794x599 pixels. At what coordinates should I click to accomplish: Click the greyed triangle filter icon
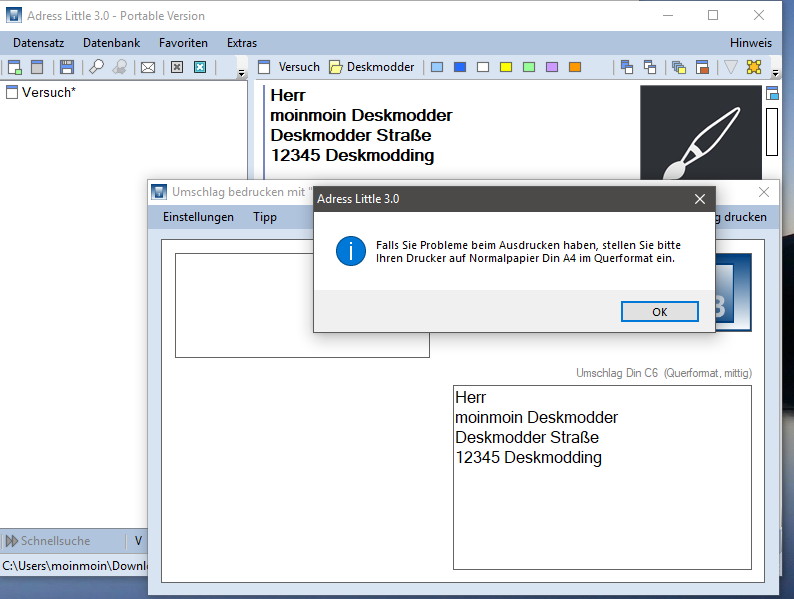(x=730, y=67)
